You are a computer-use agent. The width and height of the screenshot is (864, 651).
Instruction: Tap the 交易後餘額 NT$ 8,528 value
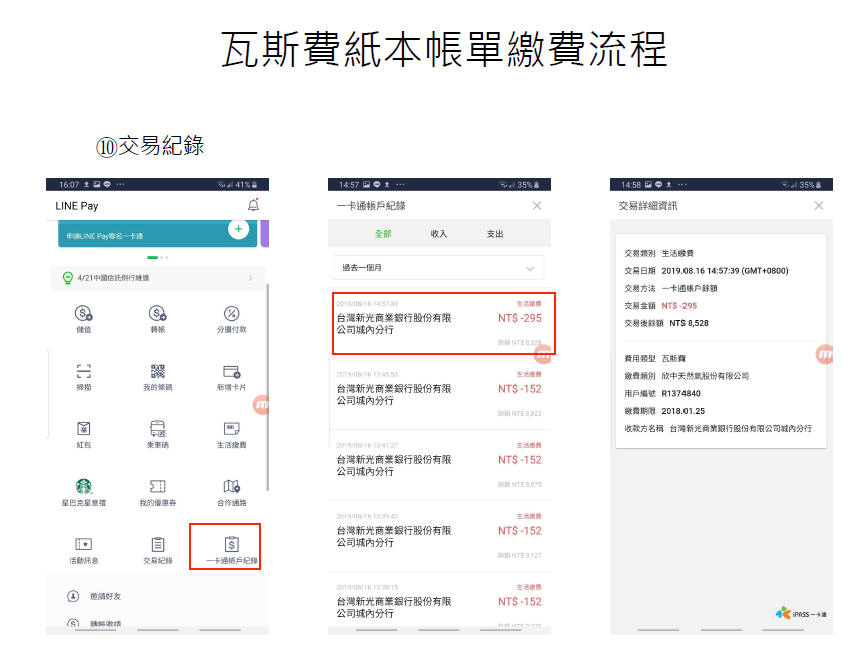(x=689, y=324)
